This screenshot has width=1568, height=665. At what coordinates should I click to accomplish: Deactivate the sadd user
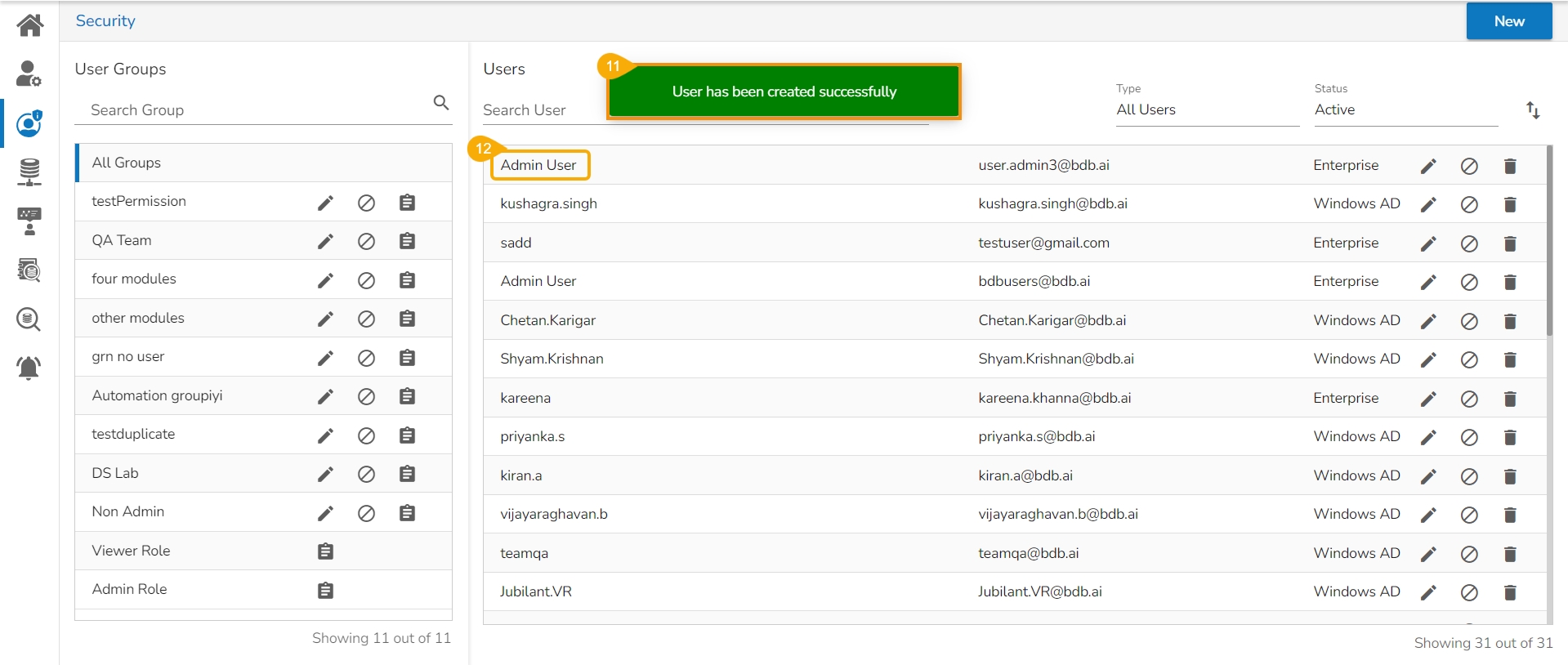pyautogui.click(x=1468, y=244)
